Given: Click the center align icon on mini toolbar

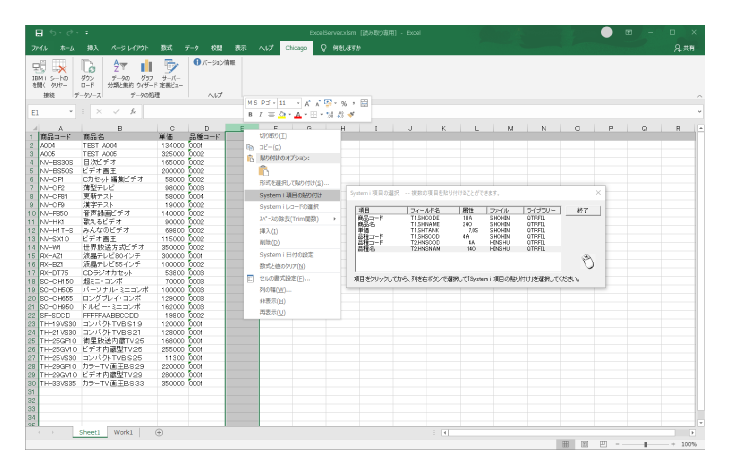Looking at the screenshot, I should coord(271,114).
